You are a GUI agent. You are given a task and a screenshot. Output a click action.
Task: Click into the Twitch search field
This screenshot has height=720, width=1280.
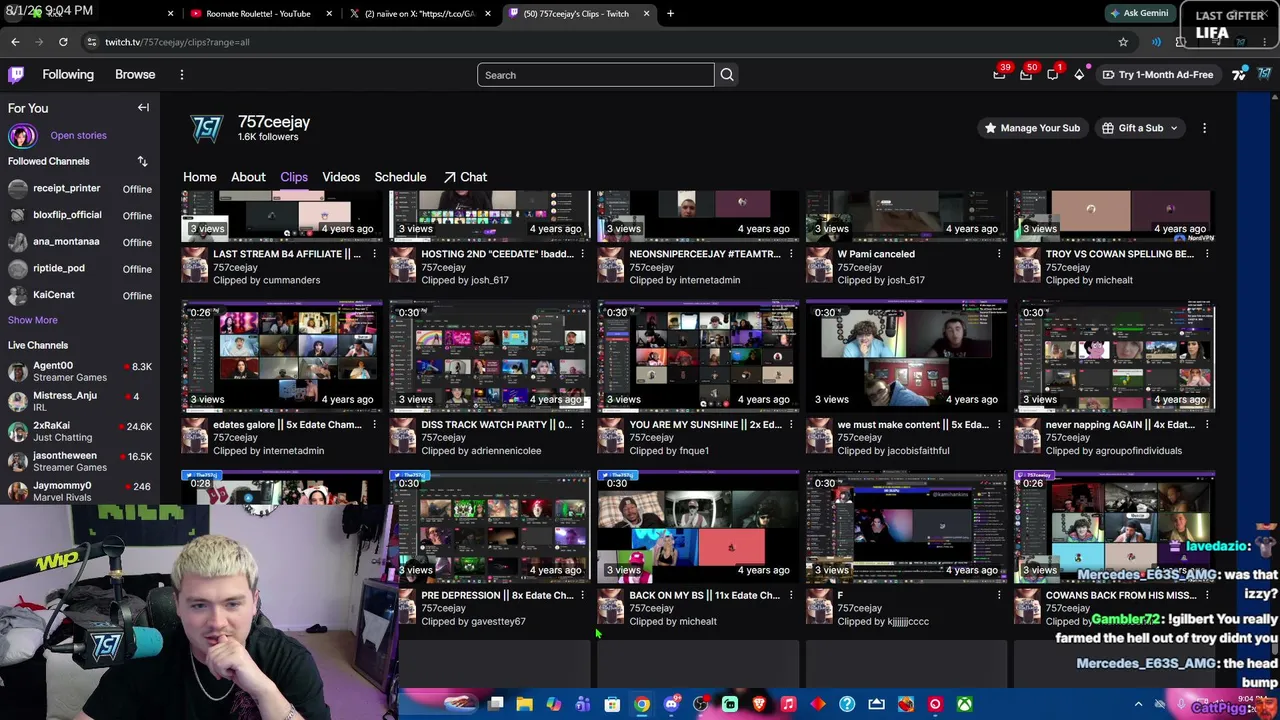[x=595, y=75]
